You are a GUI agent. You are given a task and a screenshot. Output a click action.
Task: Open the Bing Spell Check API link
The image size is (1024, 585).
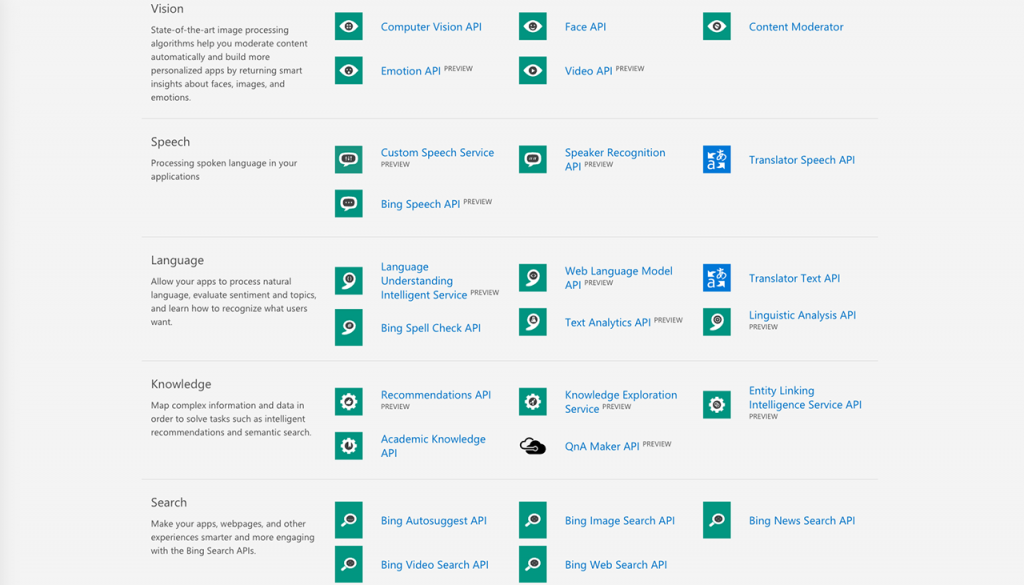pos(430,328)
